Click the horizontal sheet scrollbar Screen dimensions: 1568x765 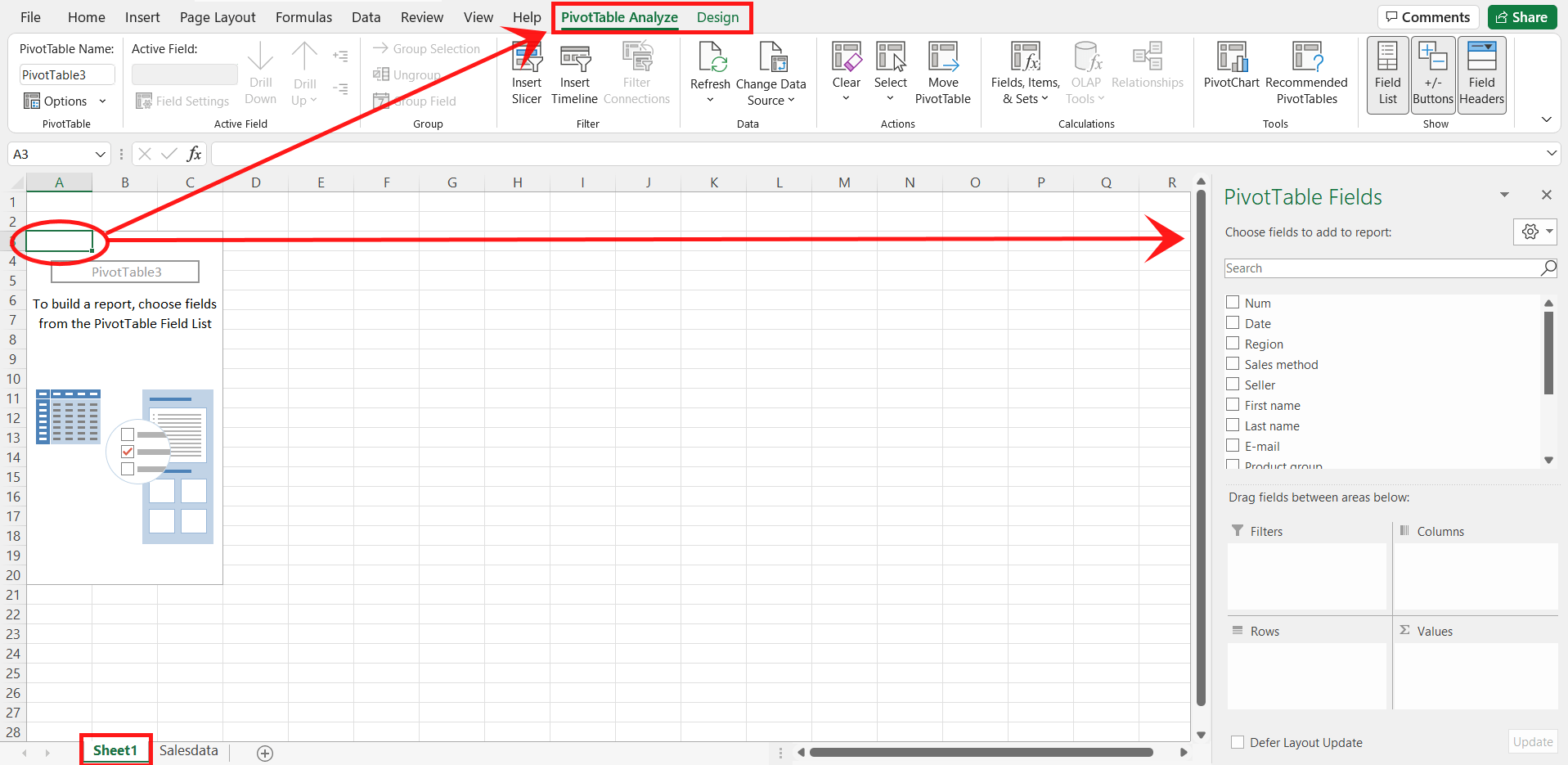click(x=982, y=752)
